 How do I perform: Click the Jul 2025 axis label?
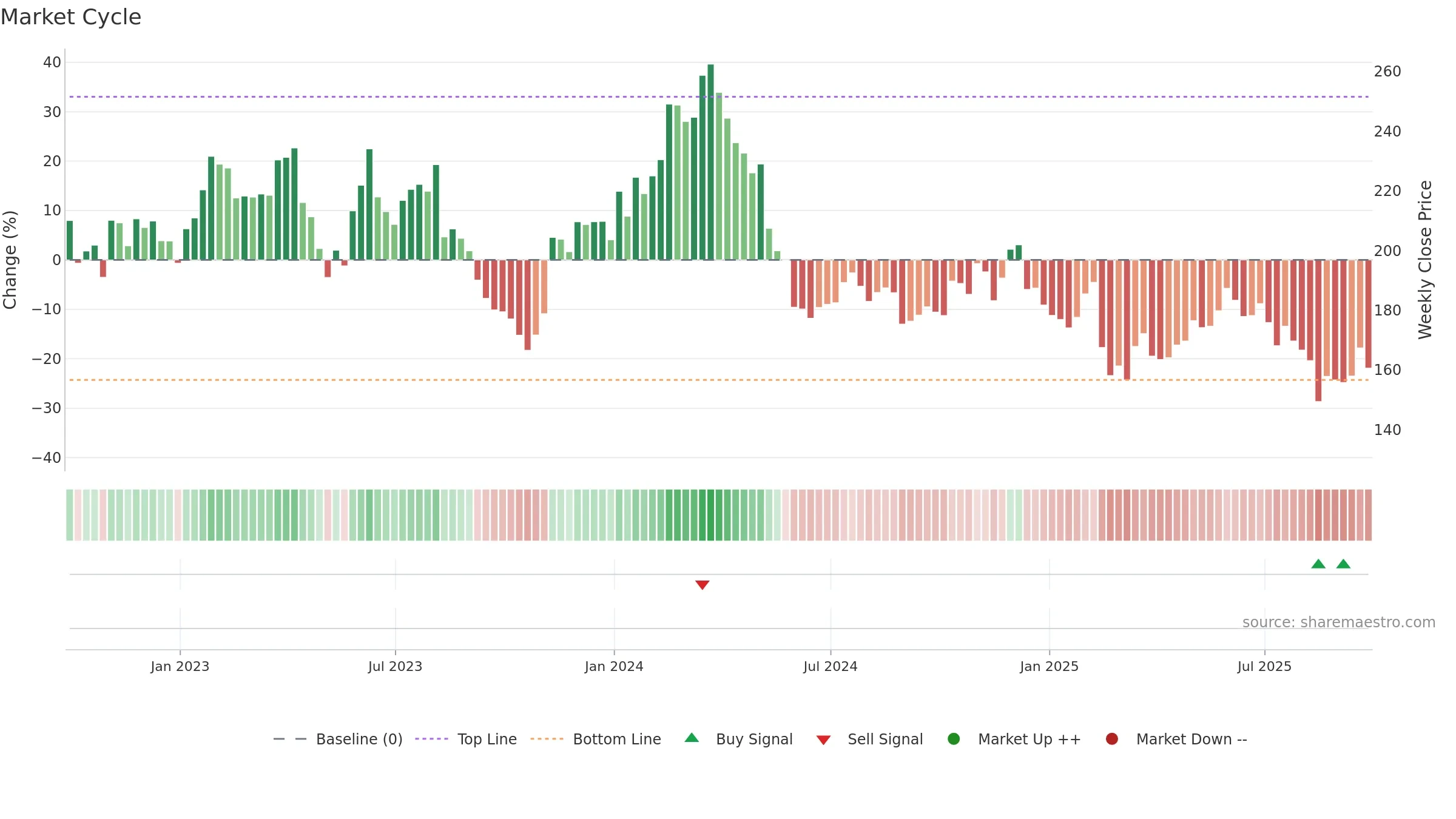pyautogui.click(x=1265, y=667)
